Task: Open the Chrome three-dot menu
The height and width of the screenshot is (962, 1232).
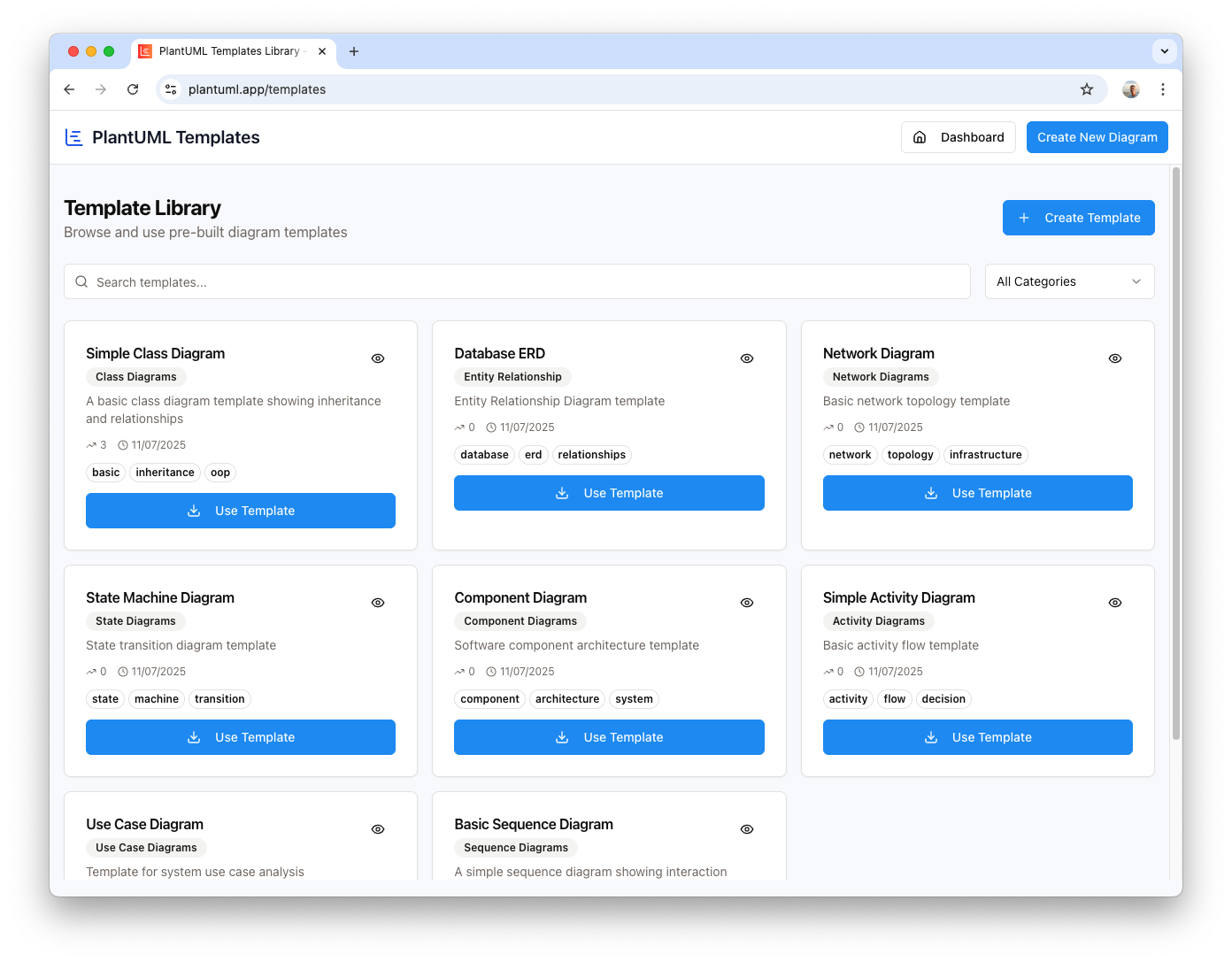Action: pos(1163,89)
